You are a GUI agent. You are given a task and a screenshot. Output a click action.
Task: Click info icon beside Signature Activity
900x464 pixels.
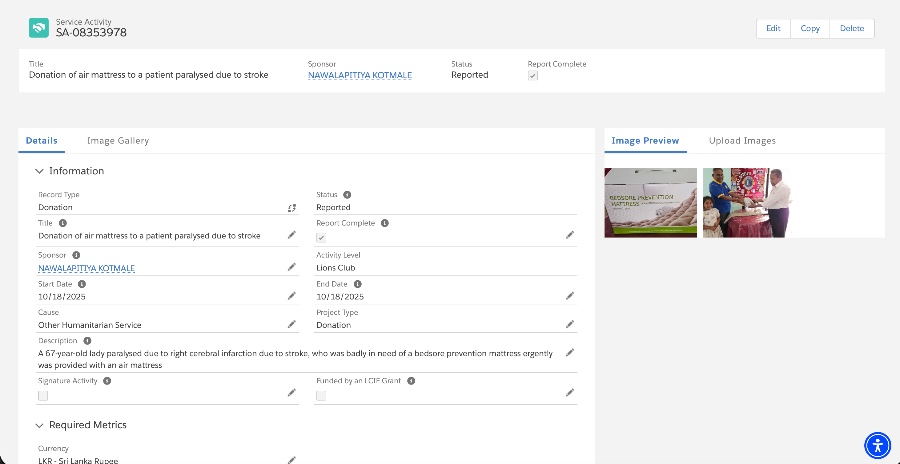(x=107, y=381)
